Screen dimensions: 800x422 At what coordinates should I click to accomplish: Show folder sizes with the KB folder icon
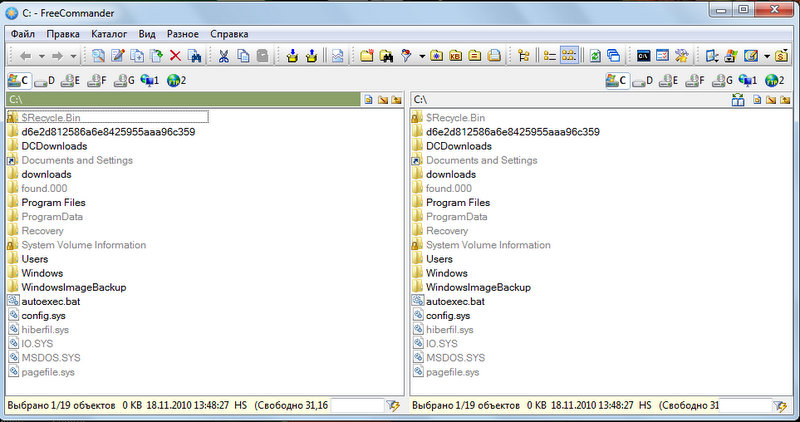pyautogui.click(x=456, y=56)
